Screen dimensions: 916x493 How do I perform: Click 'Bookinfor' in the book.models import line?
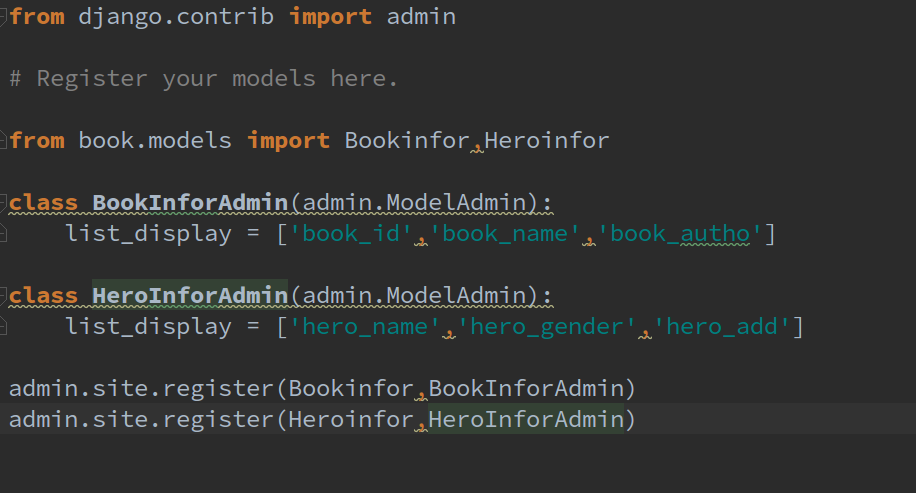pos(407,140)
